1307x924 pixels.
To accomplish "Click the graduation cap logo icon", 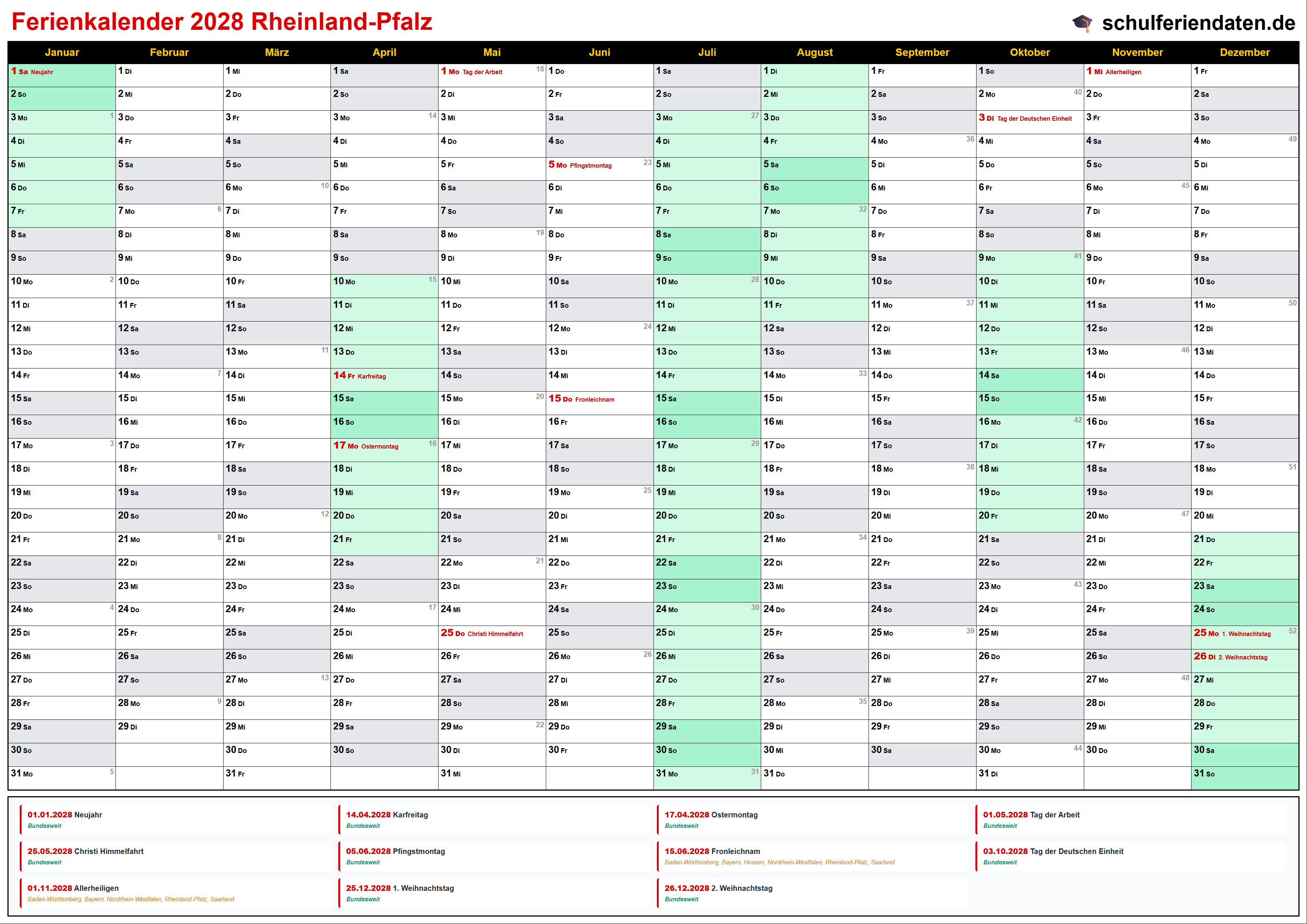I will coord(1082,23).
